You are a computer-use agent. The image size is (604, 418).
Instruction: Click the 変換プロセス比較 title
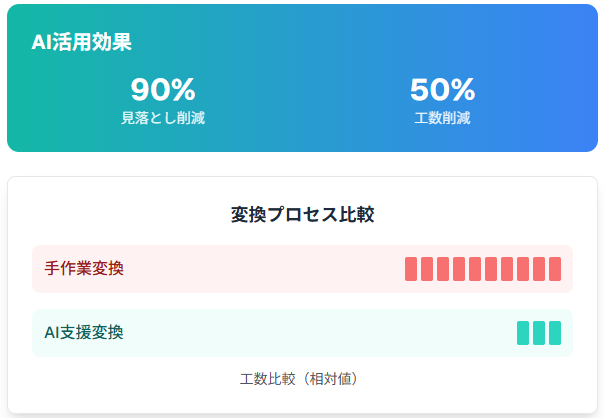[x=302, y=215]
